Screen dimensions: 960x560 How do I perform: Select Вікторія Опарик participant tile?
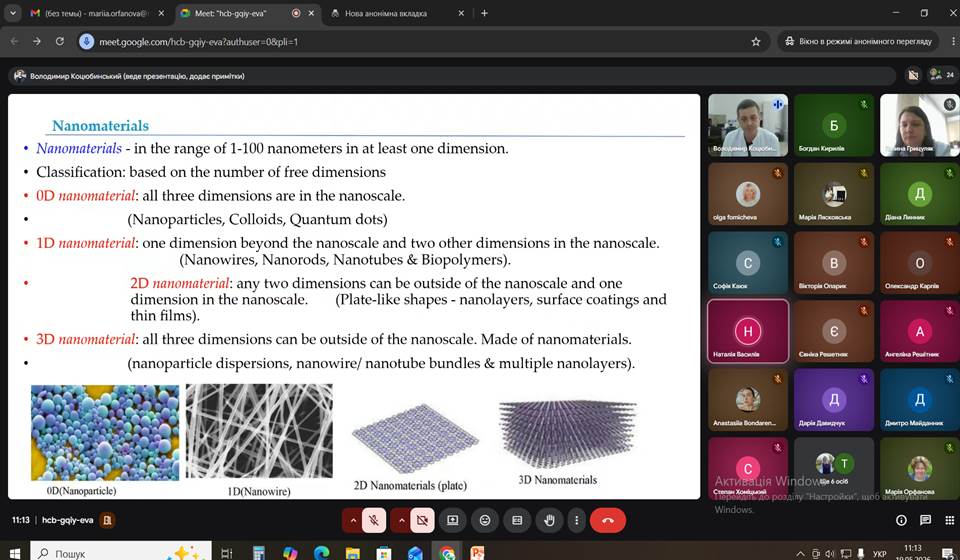834,263
